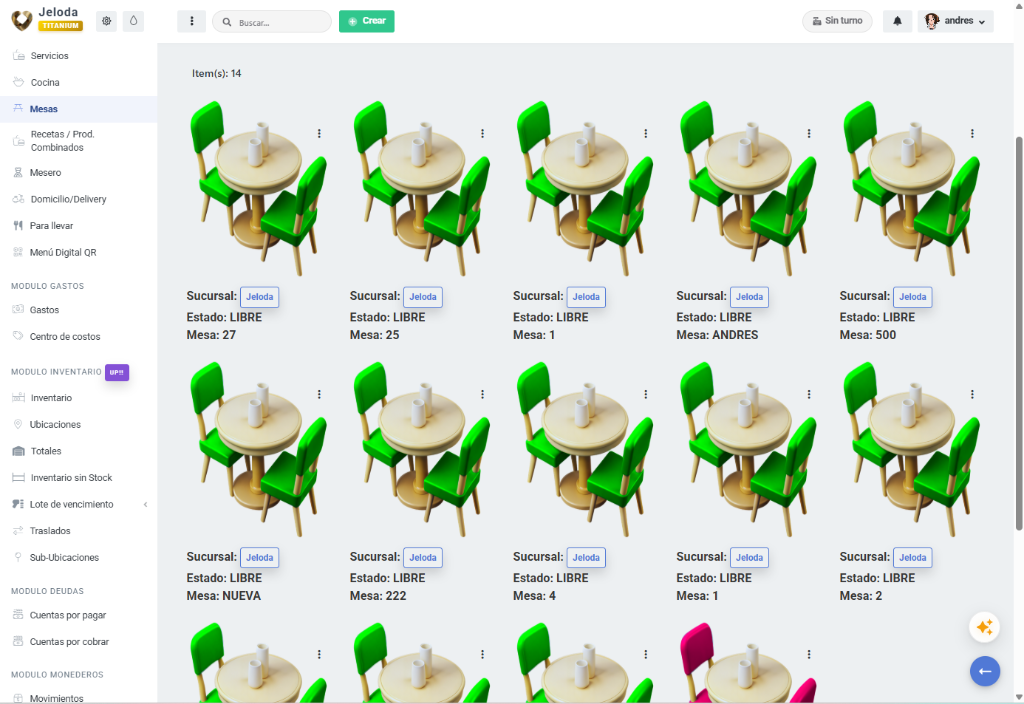1024x704 pixels.
Task: Open options menu for Mesa 500
Action: coord(972,133)
